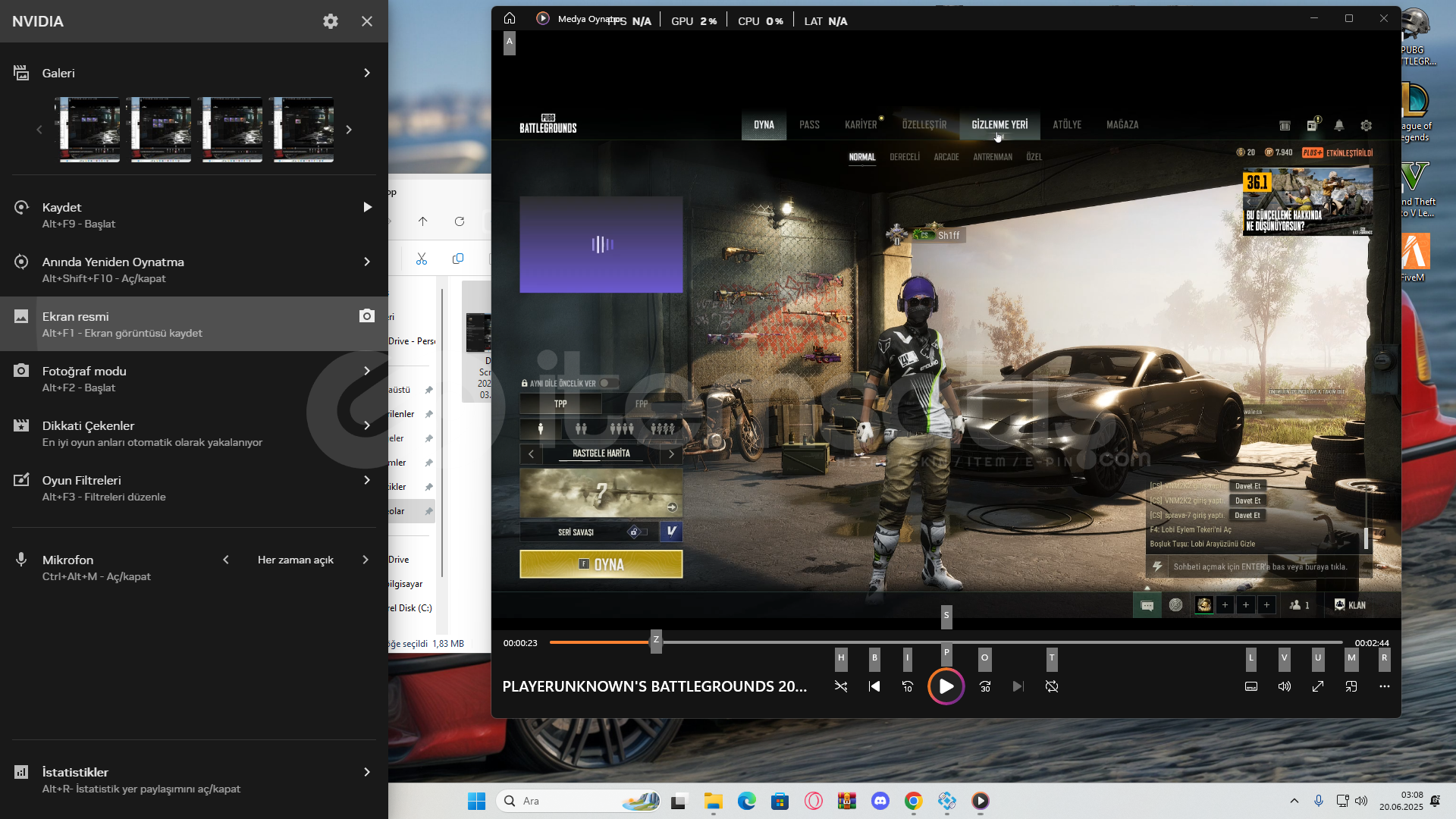The height and width of the screenshot is (819, 1456).
Task: Expand Oyun Filtreleri options
Action: point(367,480)
